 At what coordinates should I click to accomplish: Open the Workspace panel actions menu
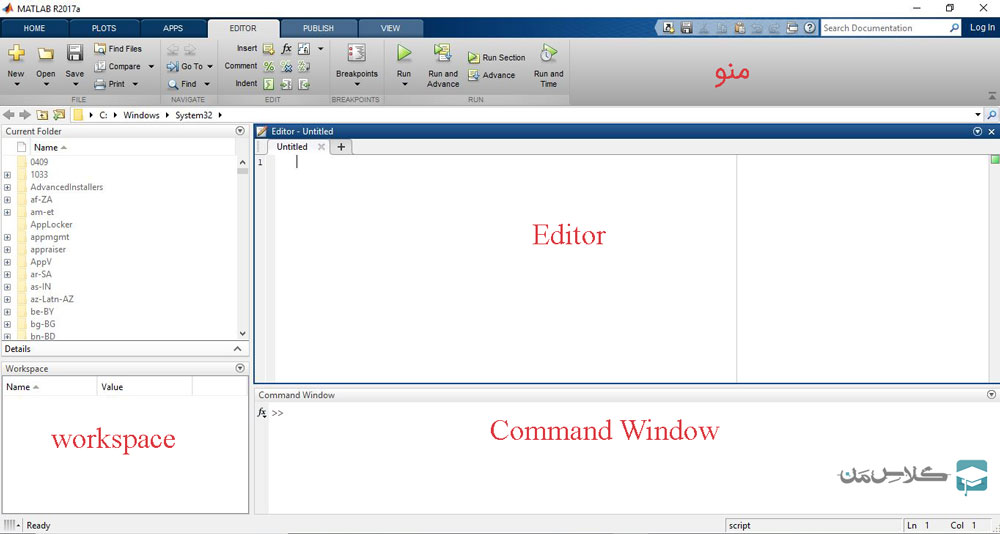coord(240,368)
